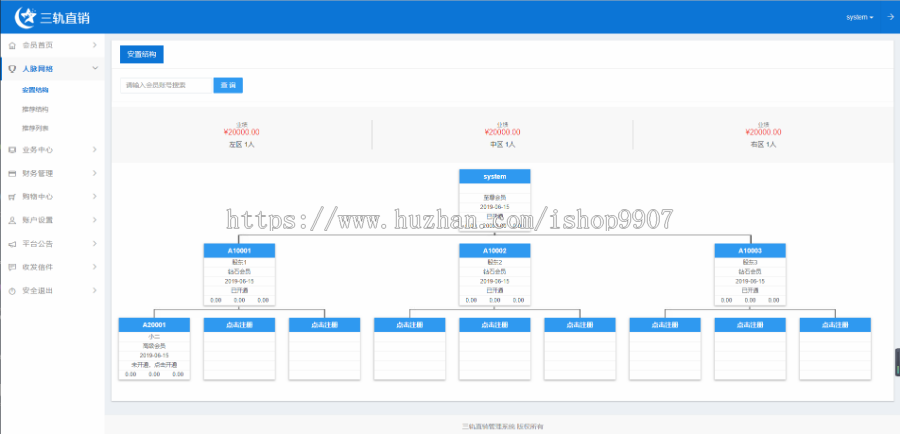Click ¥20000.00 above 右区 1人
This screenshot has width=900, height=434.
click(763, 133)
